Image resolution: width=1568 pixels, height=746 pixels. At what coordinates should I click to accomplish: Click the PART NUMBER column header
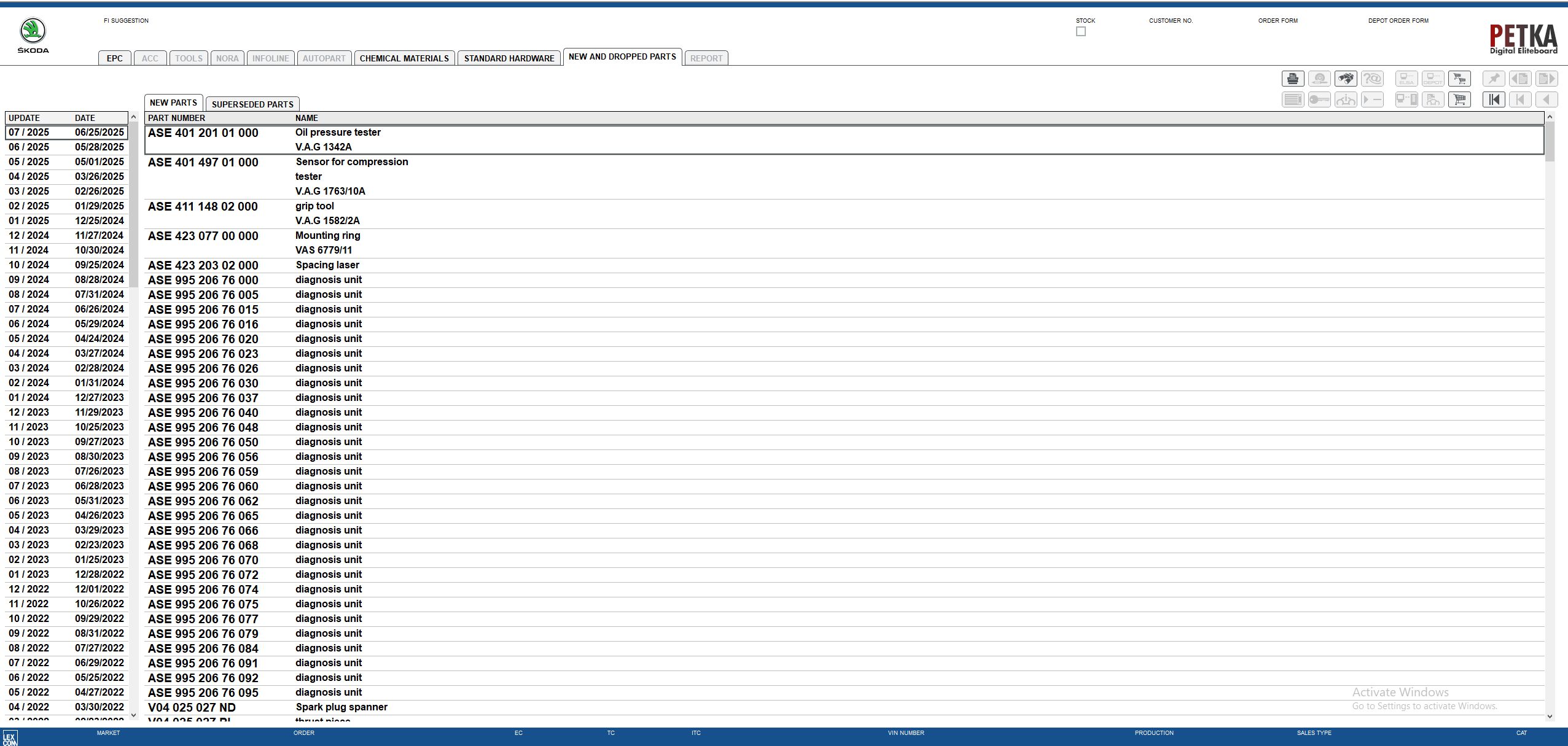click(x=176, y=118)
